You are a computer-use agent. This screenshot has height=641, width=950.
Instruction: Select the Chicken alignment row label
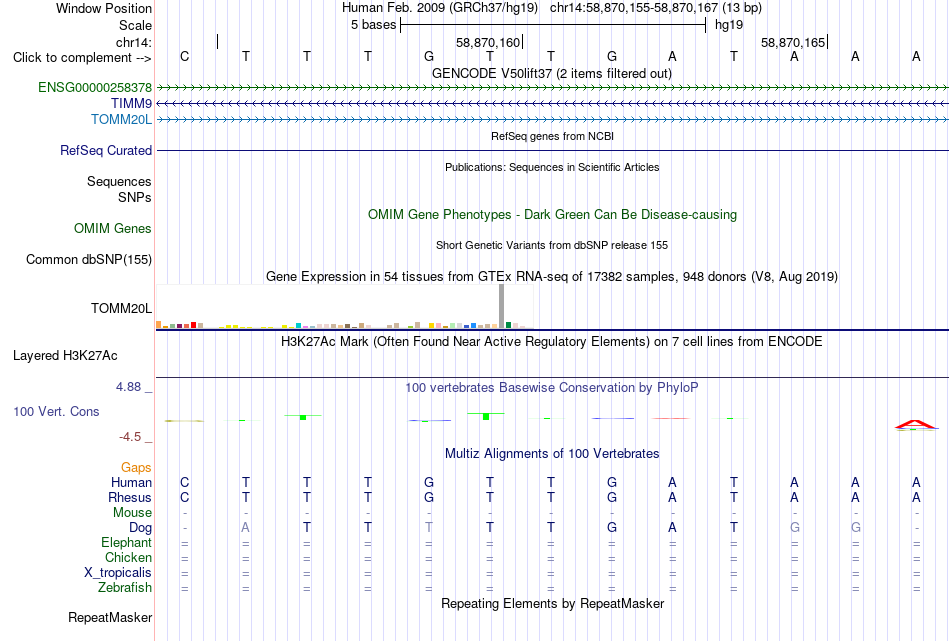128,557
